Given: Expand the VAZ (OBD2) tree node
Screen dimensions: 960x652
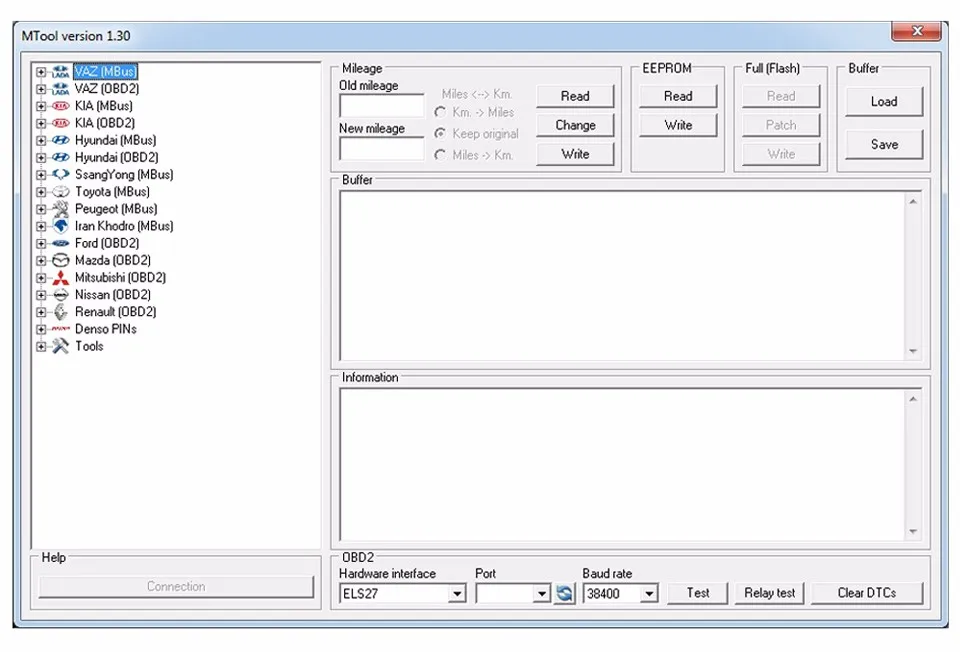Looking at the screenshot, I should [41, 89].
